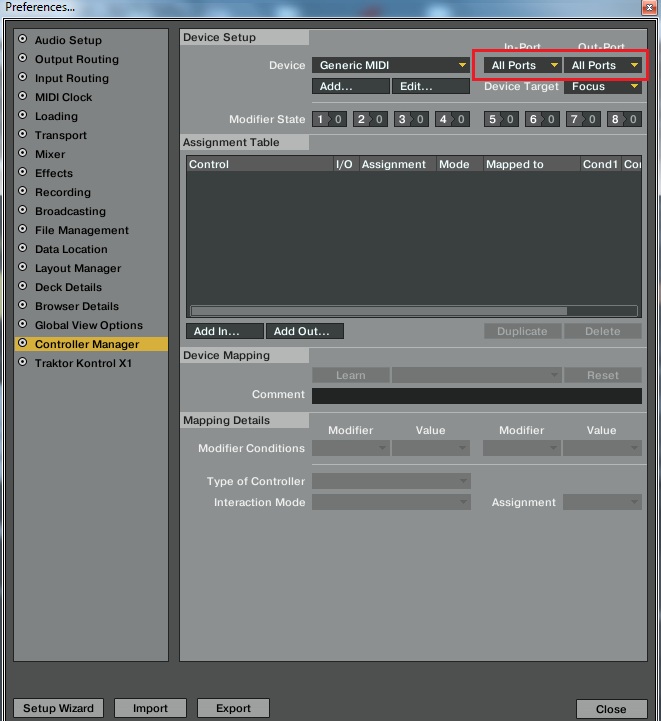This screenshot has height=721, width=661.
Task: Click the Cond1 column header
Action: [600, 164]
